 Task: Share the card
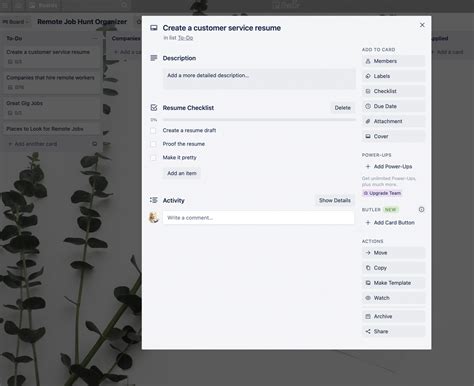click(x=393, y=331)
